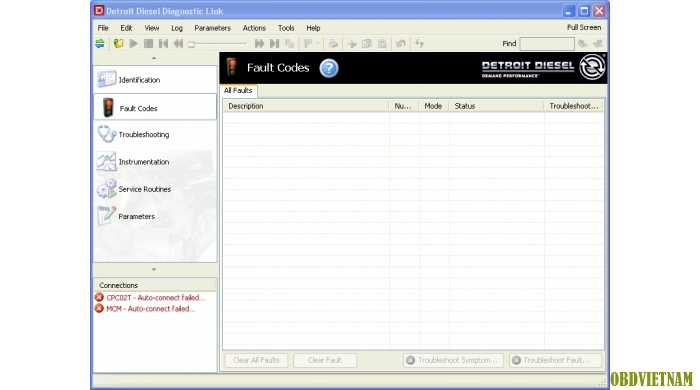Click the playback speed clock icon
700x390 pixels.
click(290, 44)
